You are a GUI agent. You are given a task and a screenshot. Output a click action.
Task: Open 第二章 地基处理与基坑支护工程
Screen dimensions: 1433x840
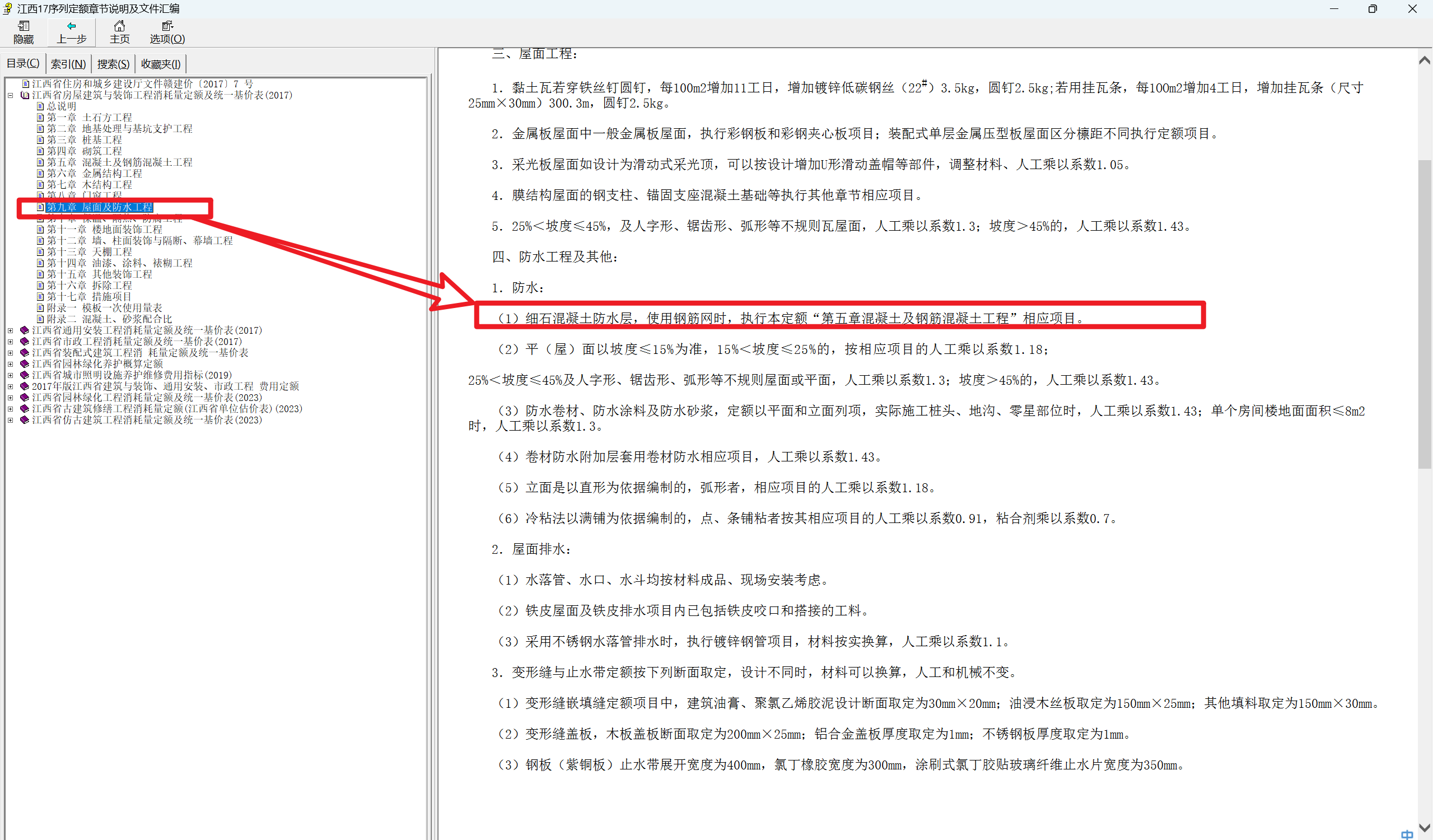coord(119,129)
